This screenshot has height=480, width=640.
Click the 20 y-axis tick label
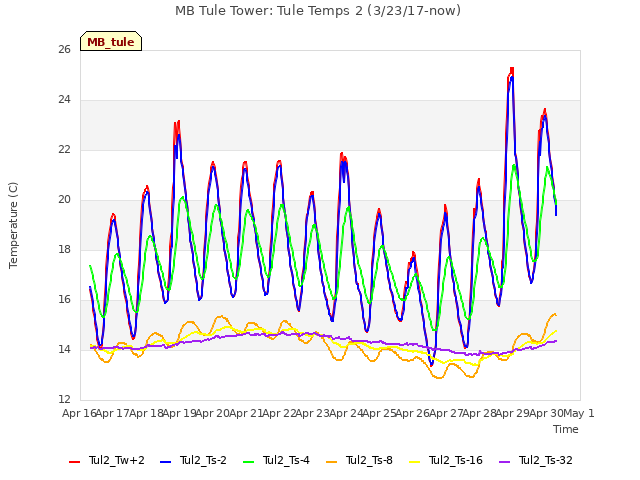click(x=64, y=200)
